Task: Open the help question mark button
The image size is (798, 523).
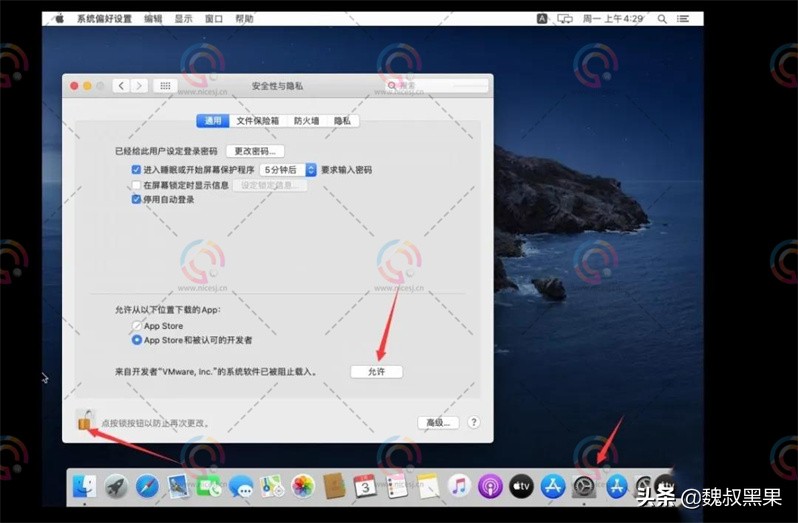Action: point(474,422)
